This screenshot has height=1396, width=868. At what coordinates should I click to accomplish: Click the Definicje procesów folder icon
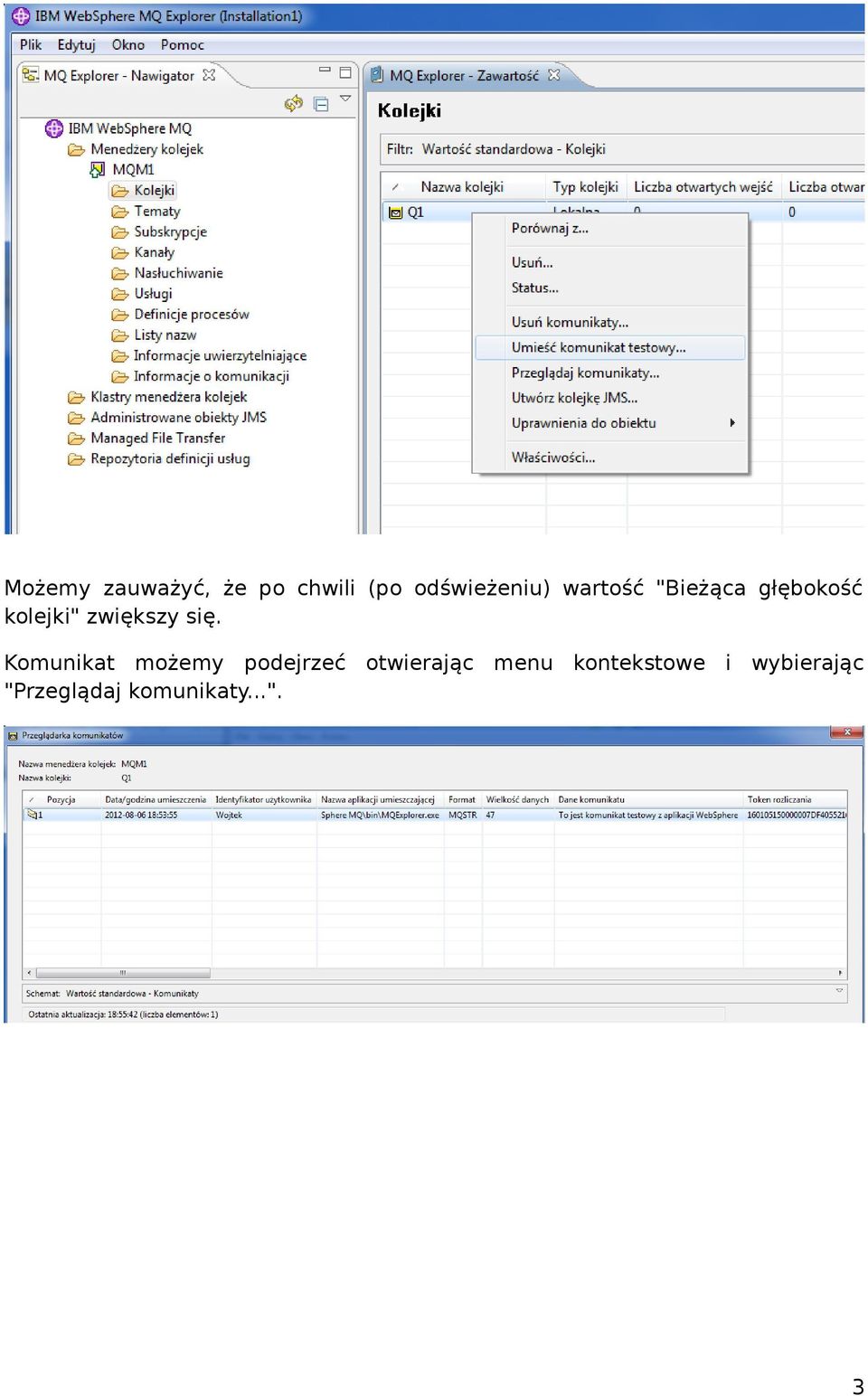click(120, 315)
